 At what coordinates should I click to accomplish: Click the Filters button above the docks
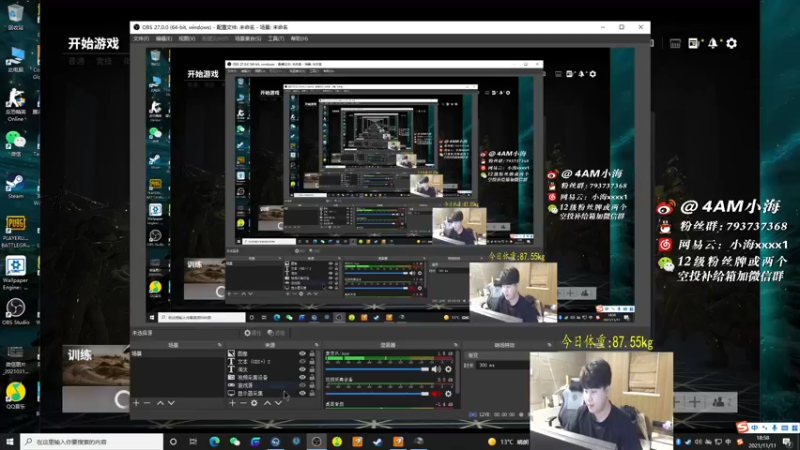pos(277,333)
